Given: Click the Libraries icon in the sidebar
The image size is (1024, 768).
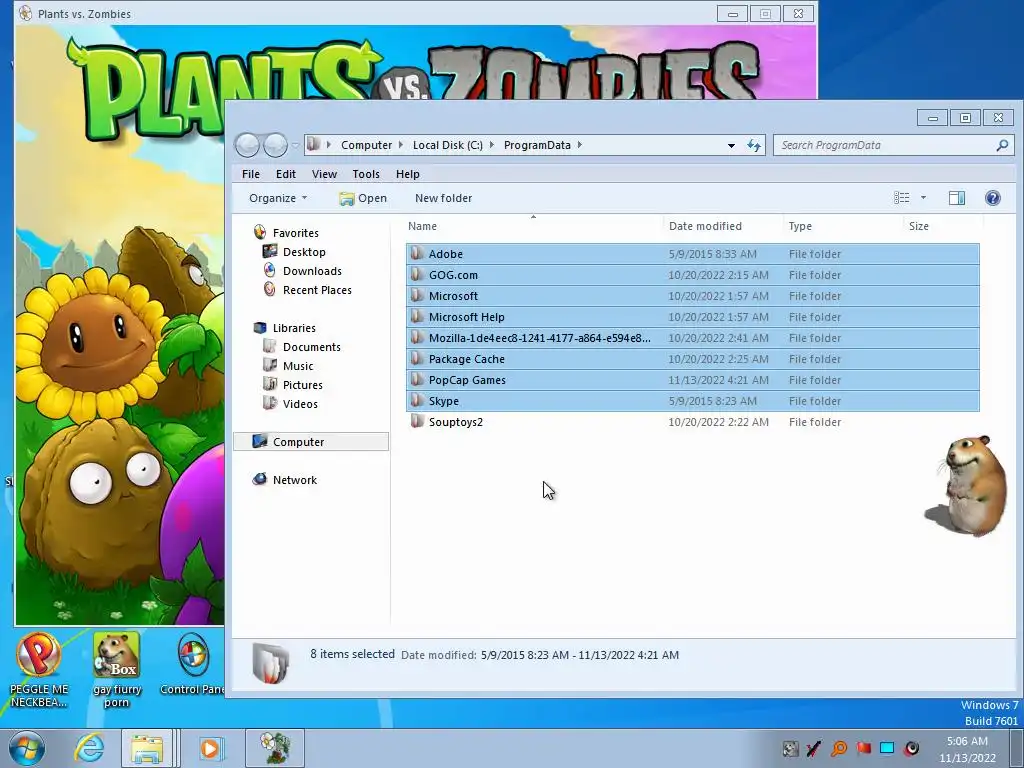Looking at the screenshot, I should pyautogui.click(x=260, y=328).
